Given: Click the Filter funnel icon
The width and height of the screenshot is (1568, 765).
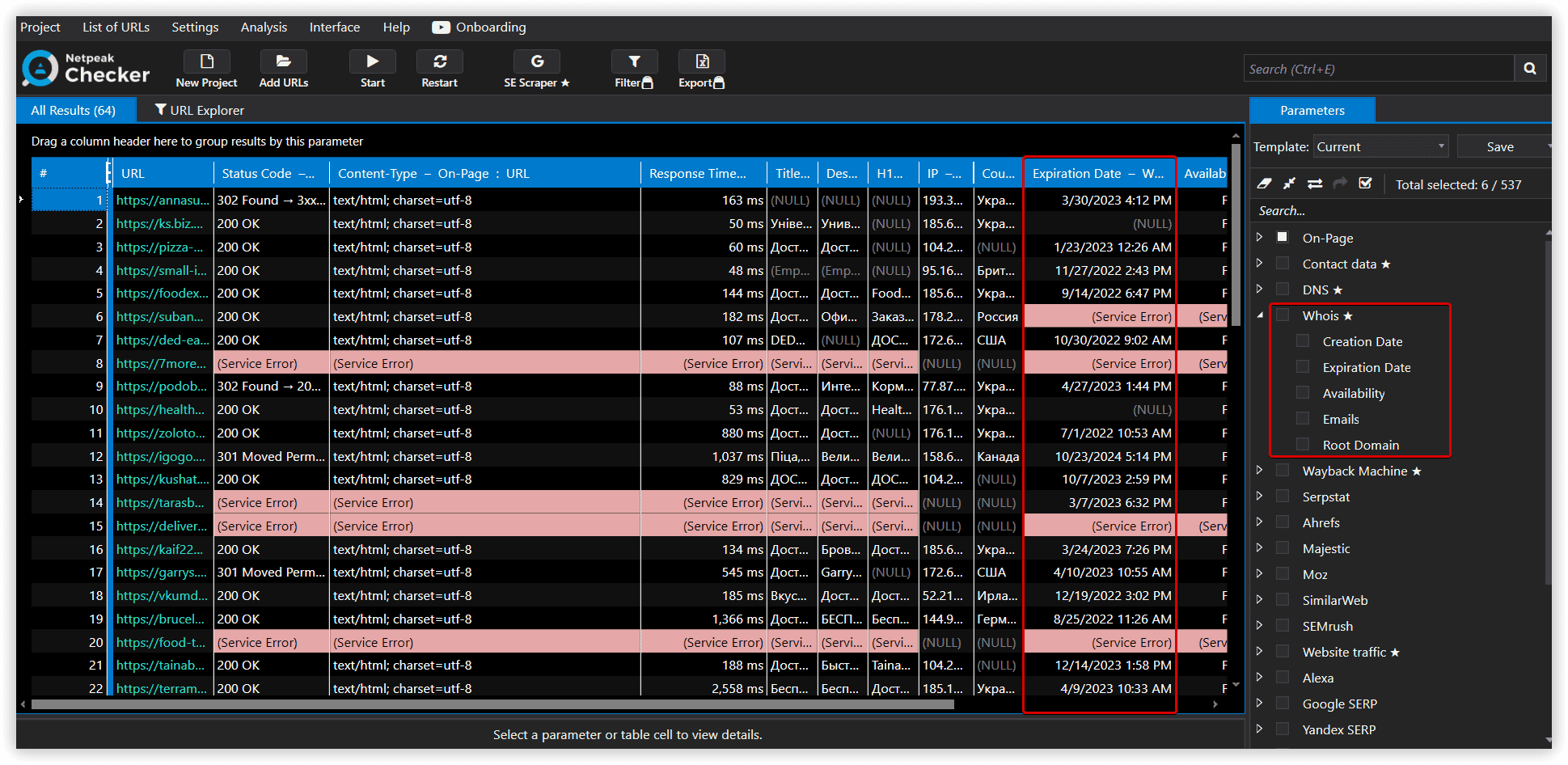Looking at the screenshot, I should click(635, 61).
